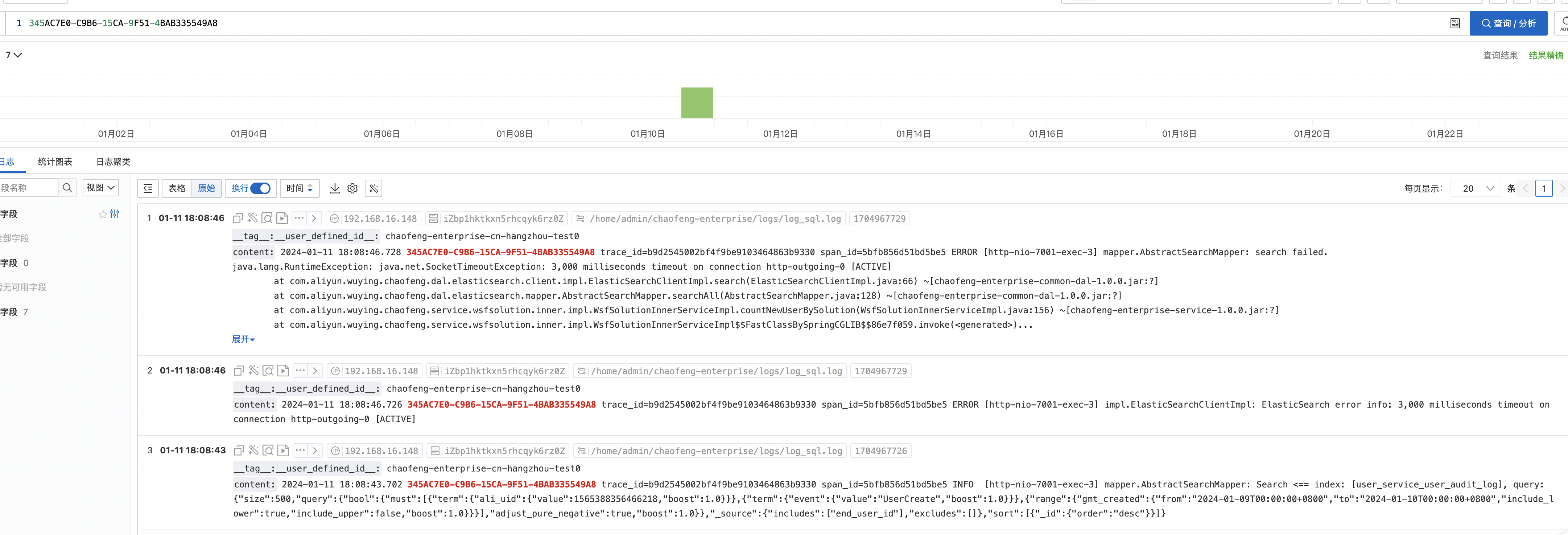Toggle the 换行 line-wrap switch
The image size is (1568, 535).
coord(260,188)
